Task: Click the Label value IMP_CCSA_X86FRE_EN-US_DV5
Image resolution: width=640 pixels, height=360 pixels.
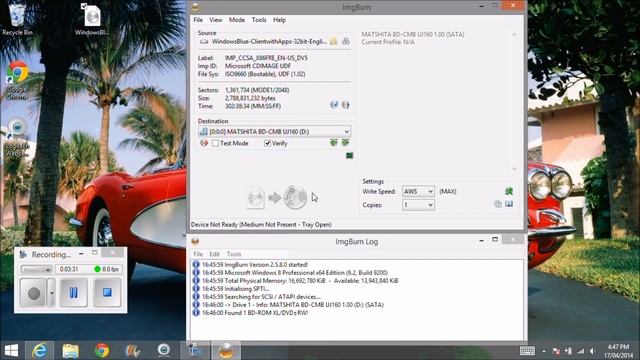Action: click(x=266, y=58)
